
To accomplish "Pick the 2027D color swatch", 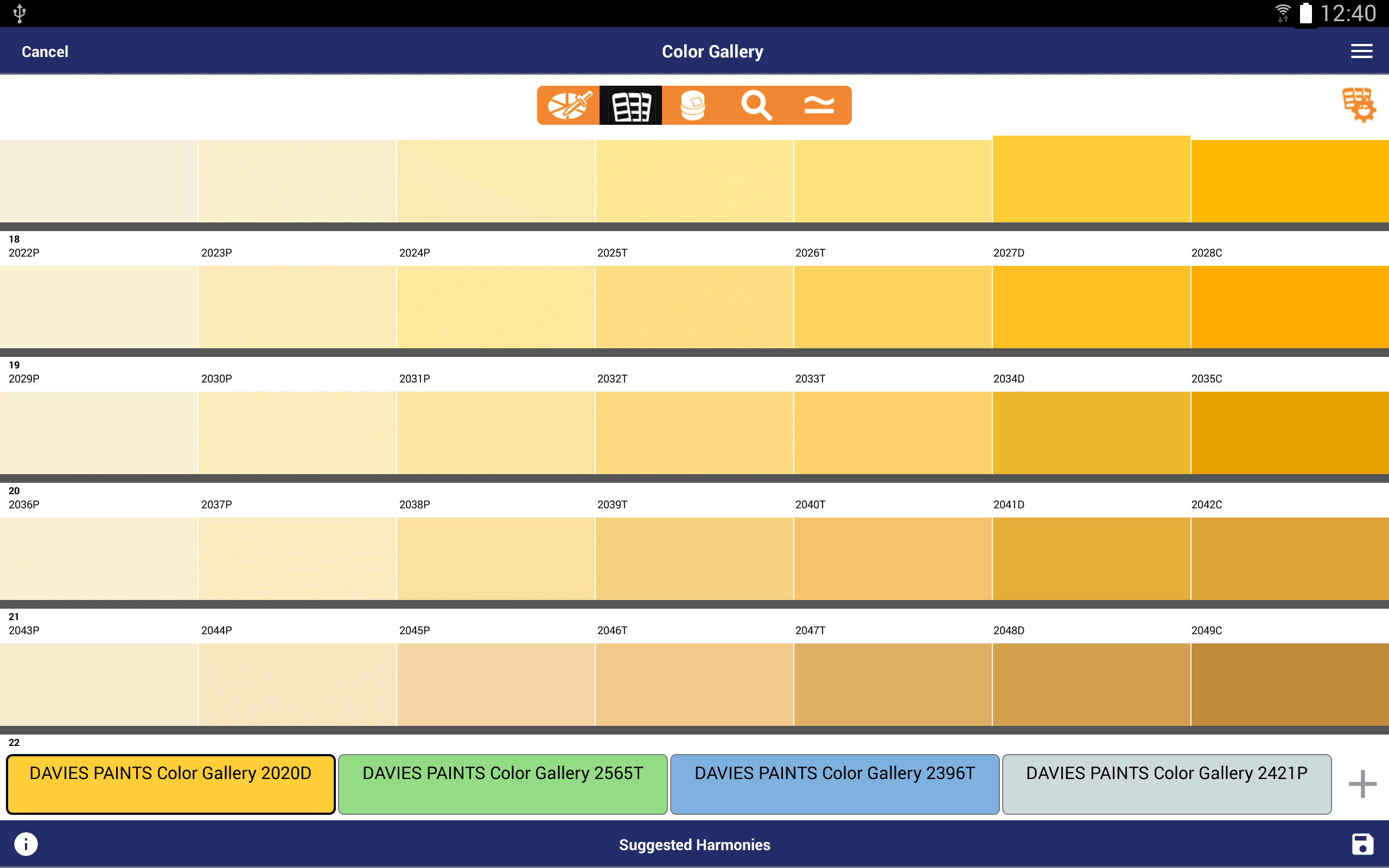I will point(1092,307).
